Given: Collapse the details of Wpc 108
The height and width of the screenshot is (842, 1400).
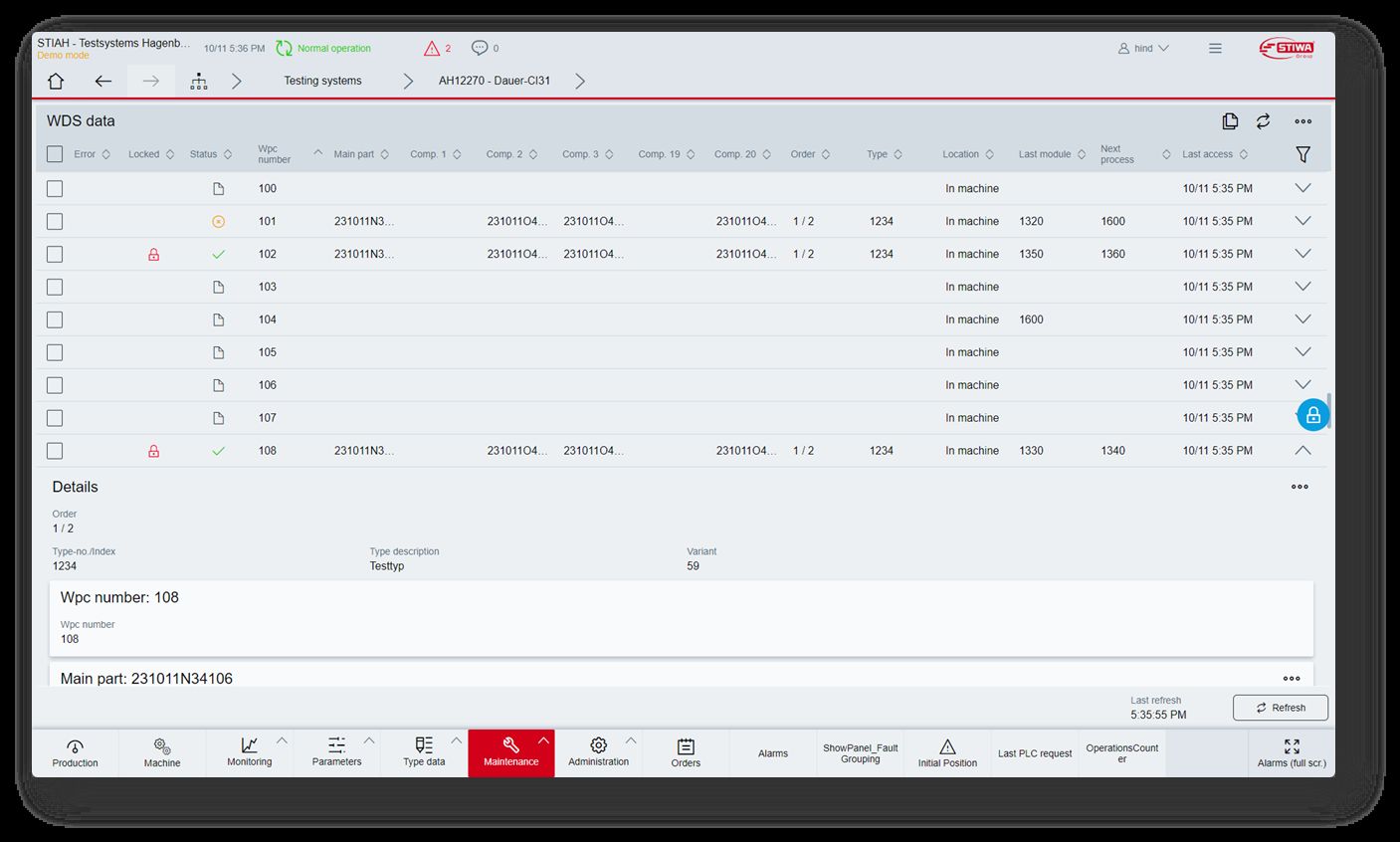Looking at the screenshot, I should click(x=1302, y=451).
